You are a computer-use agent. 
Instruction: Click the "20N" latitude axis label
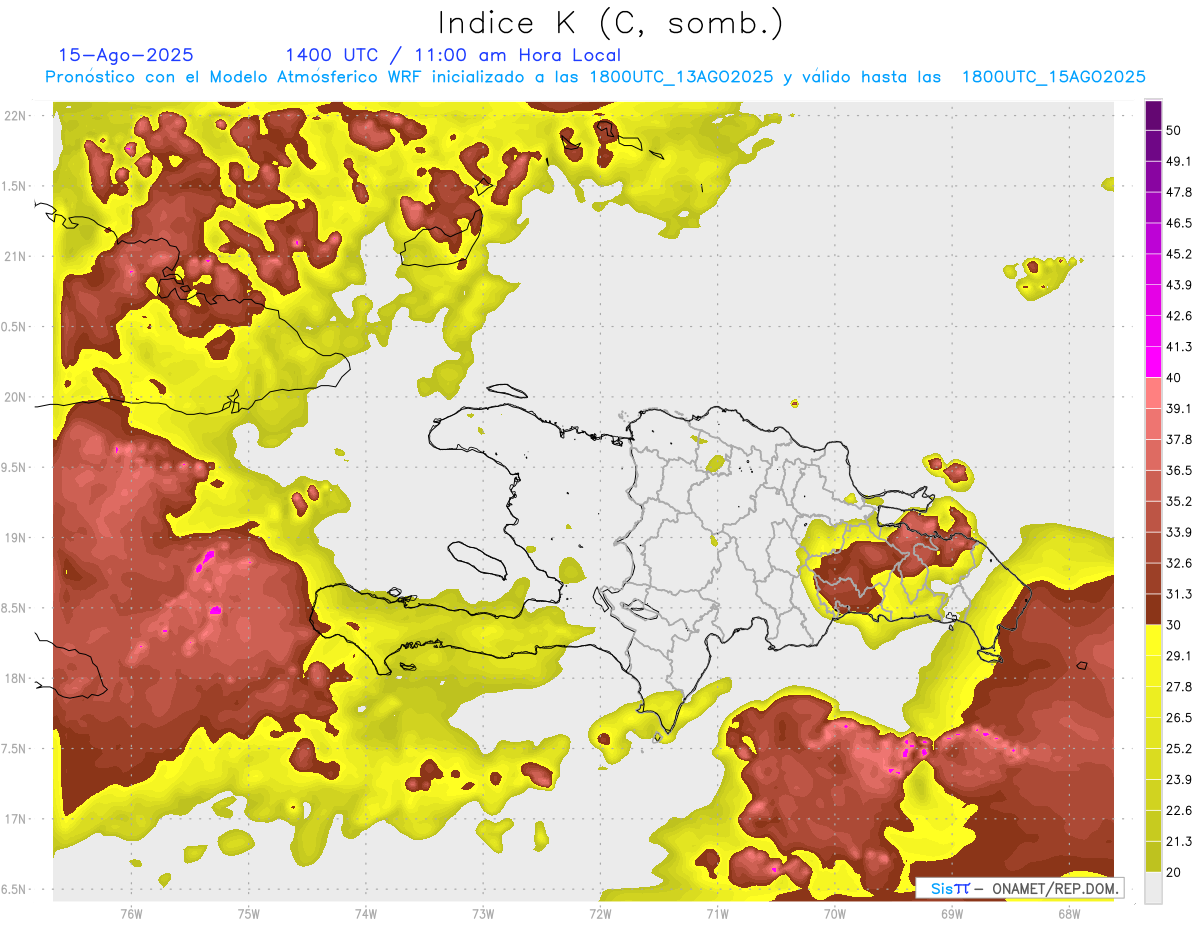[15, 397]
